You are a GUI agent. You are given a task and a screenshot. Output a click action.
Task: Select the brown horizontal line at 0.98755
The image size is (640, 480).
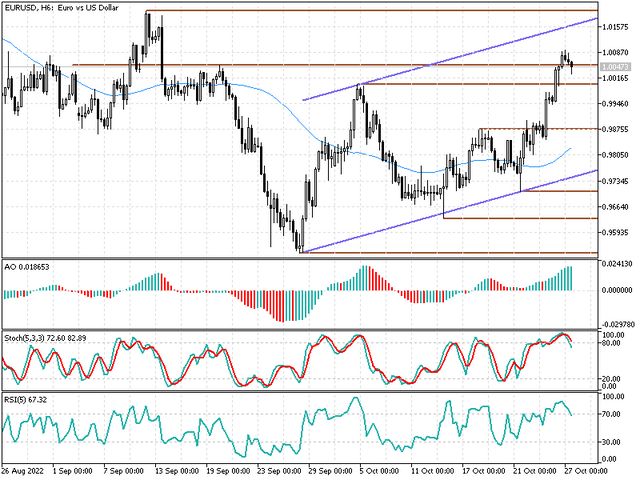click(538, 129)
